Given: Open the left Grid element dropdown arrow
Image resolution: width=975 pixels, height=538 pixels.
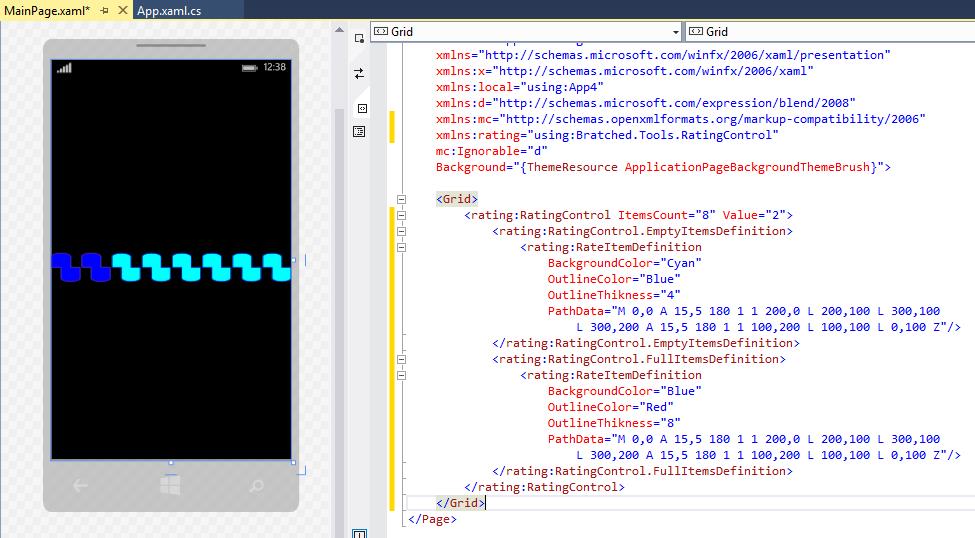Looking at the screenshot, I should (675, 32).
